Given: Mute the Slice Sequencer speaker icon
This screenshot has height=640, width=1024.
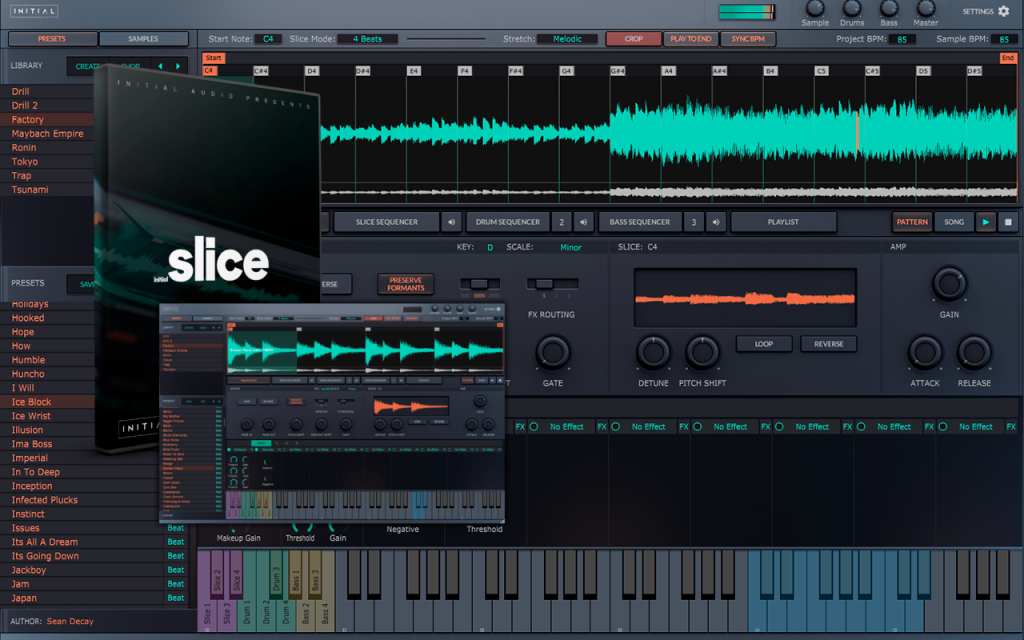Looking at the screenshot, I should pyautogui.click(x=451, y=222).
